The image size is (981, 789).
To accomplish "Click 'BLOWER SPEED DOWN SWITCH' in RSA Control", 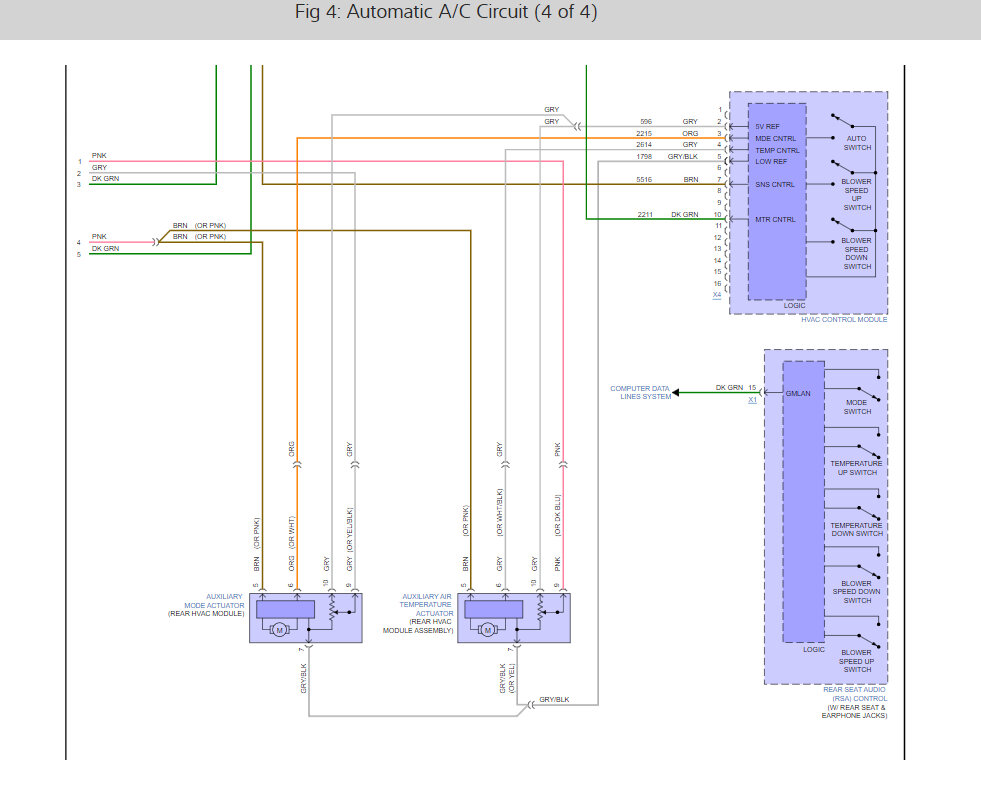I will (x=856, y=592).
